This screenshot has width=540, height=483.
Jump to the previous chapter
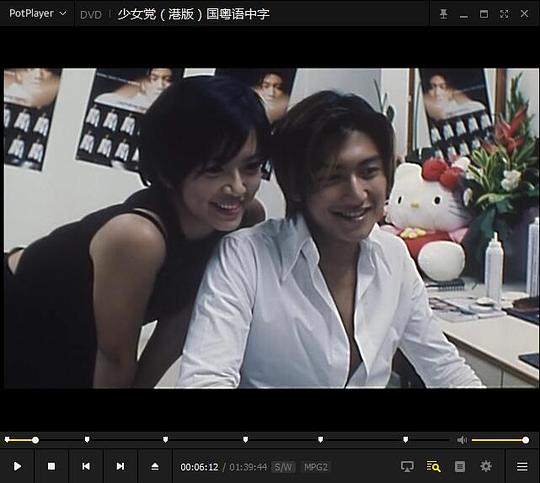[86, 466]
